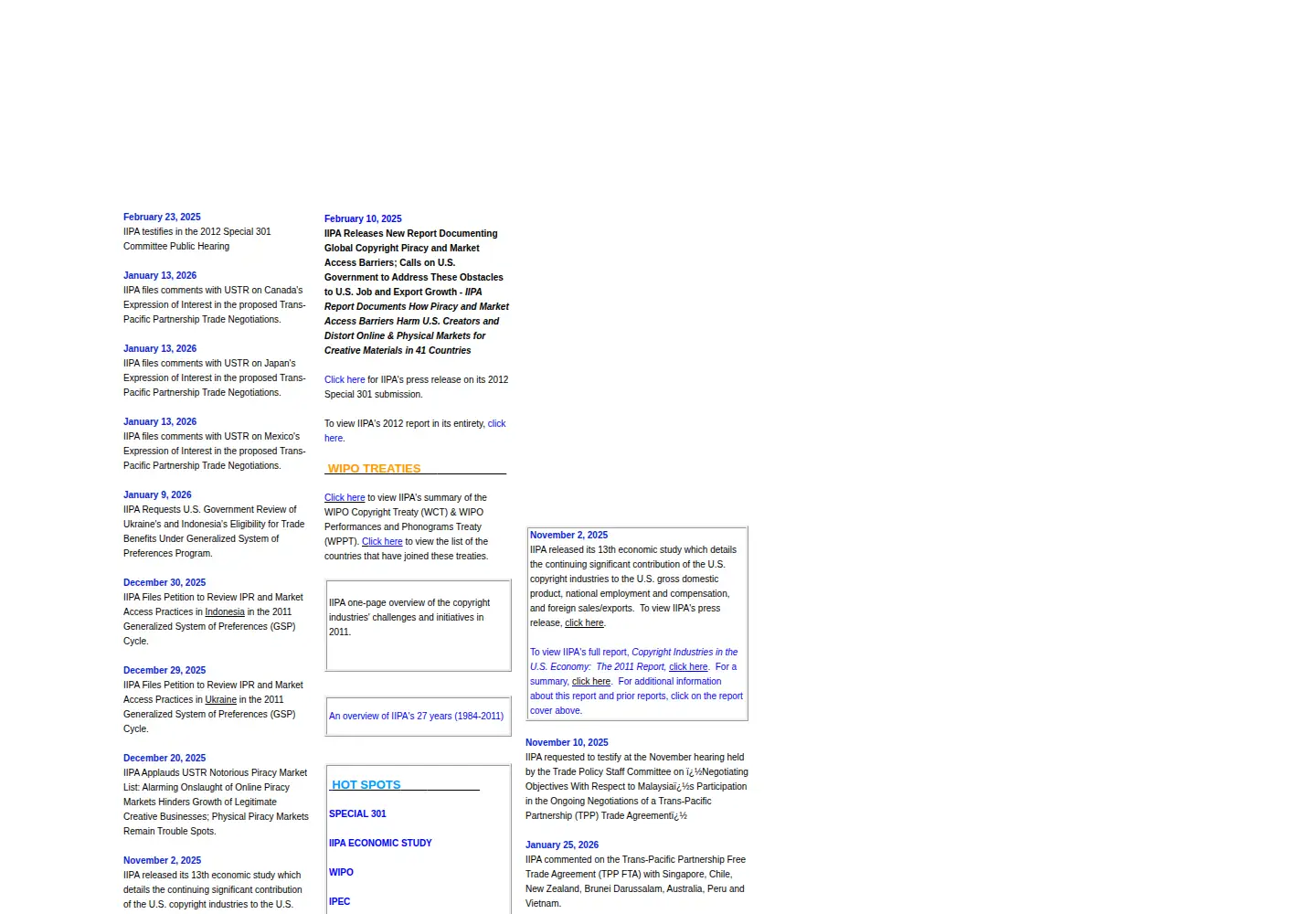Select the 'November 10, 2025' date heading
1316x914 pixels.
coord(567,742)
